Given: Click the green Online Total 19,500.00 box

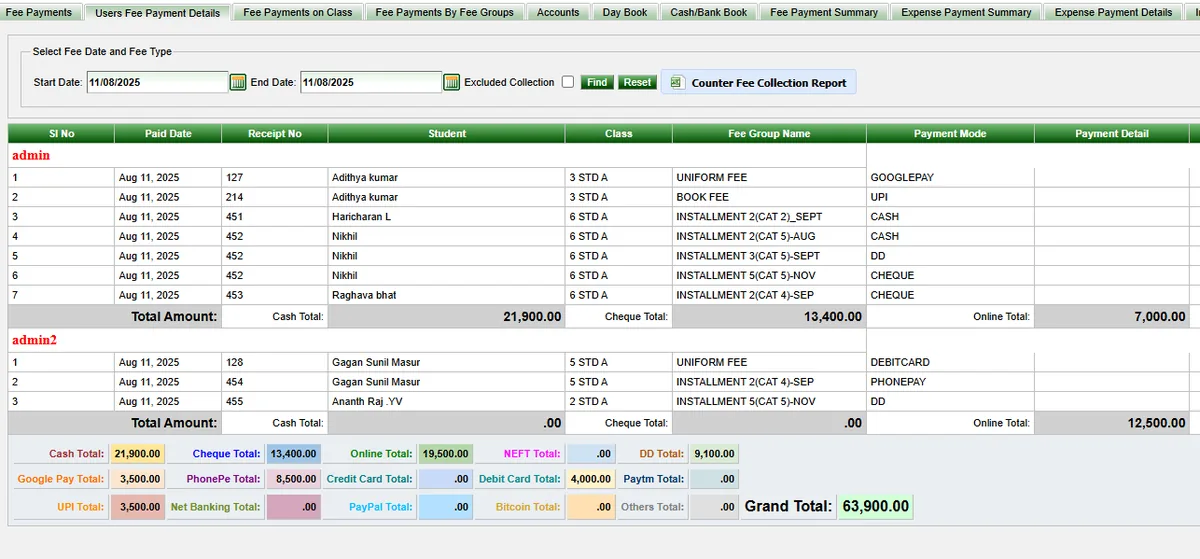Looking at the screenshot, I should point(445,454).
